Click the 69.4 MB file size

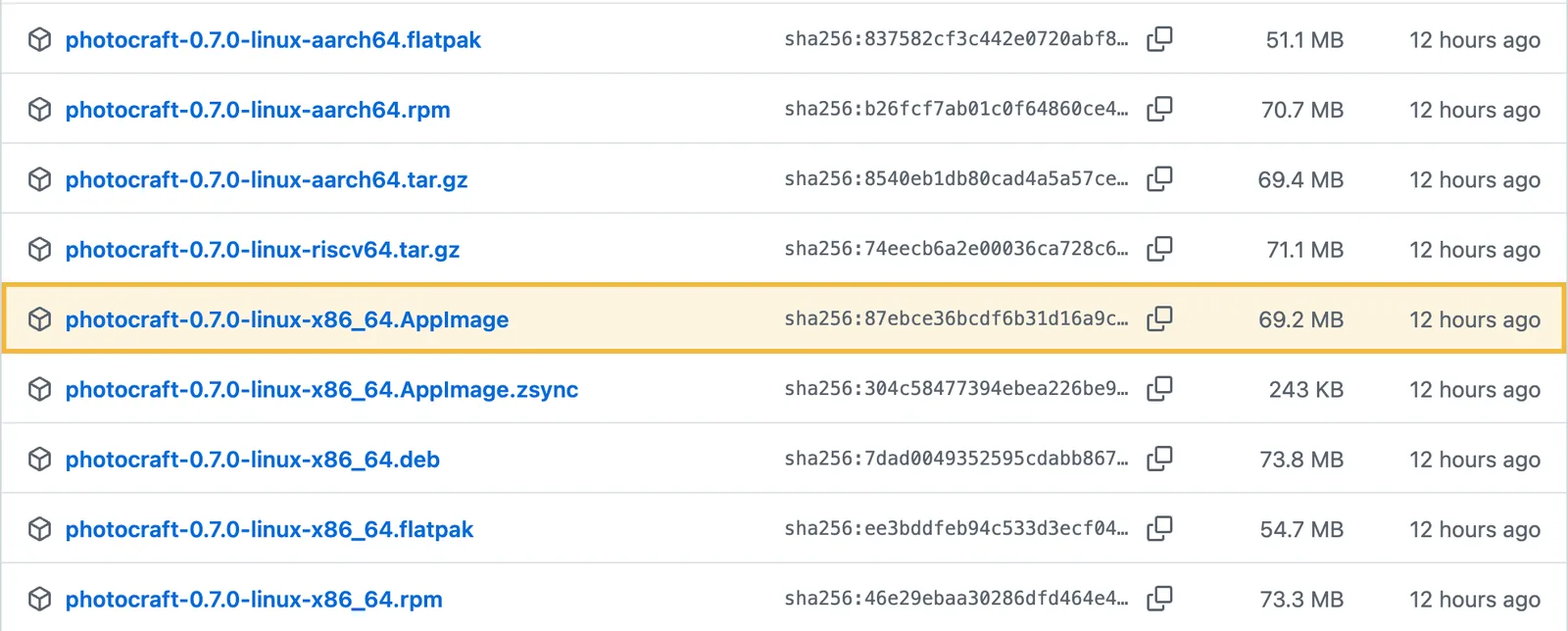1300,180
